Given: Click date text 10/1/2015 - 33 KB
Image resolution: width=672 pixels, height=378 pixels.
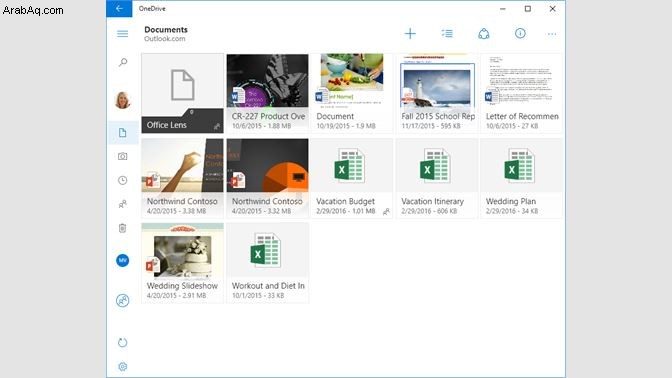Looking at the screenshot, I should tap(258, 296).
